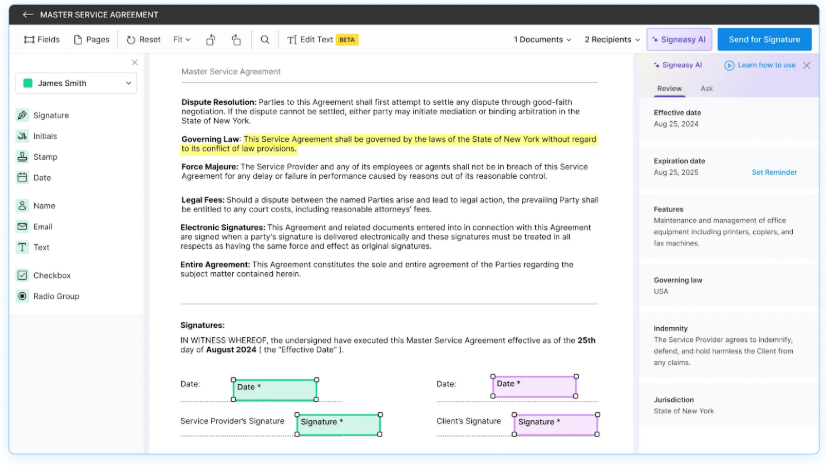Click the Send for Signature button
The height and width of the screenshot is (465, 827).
pos(764,40)
